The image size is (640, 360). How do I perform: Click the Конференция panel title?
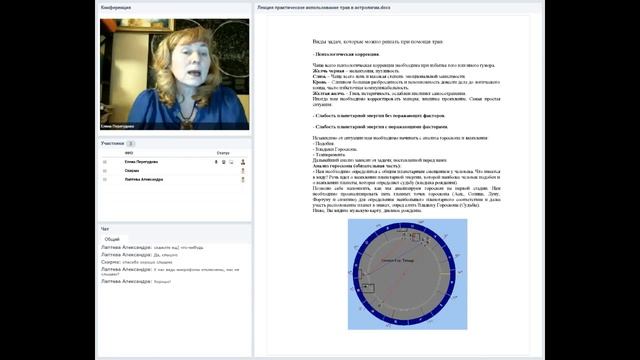pos(116,7)
